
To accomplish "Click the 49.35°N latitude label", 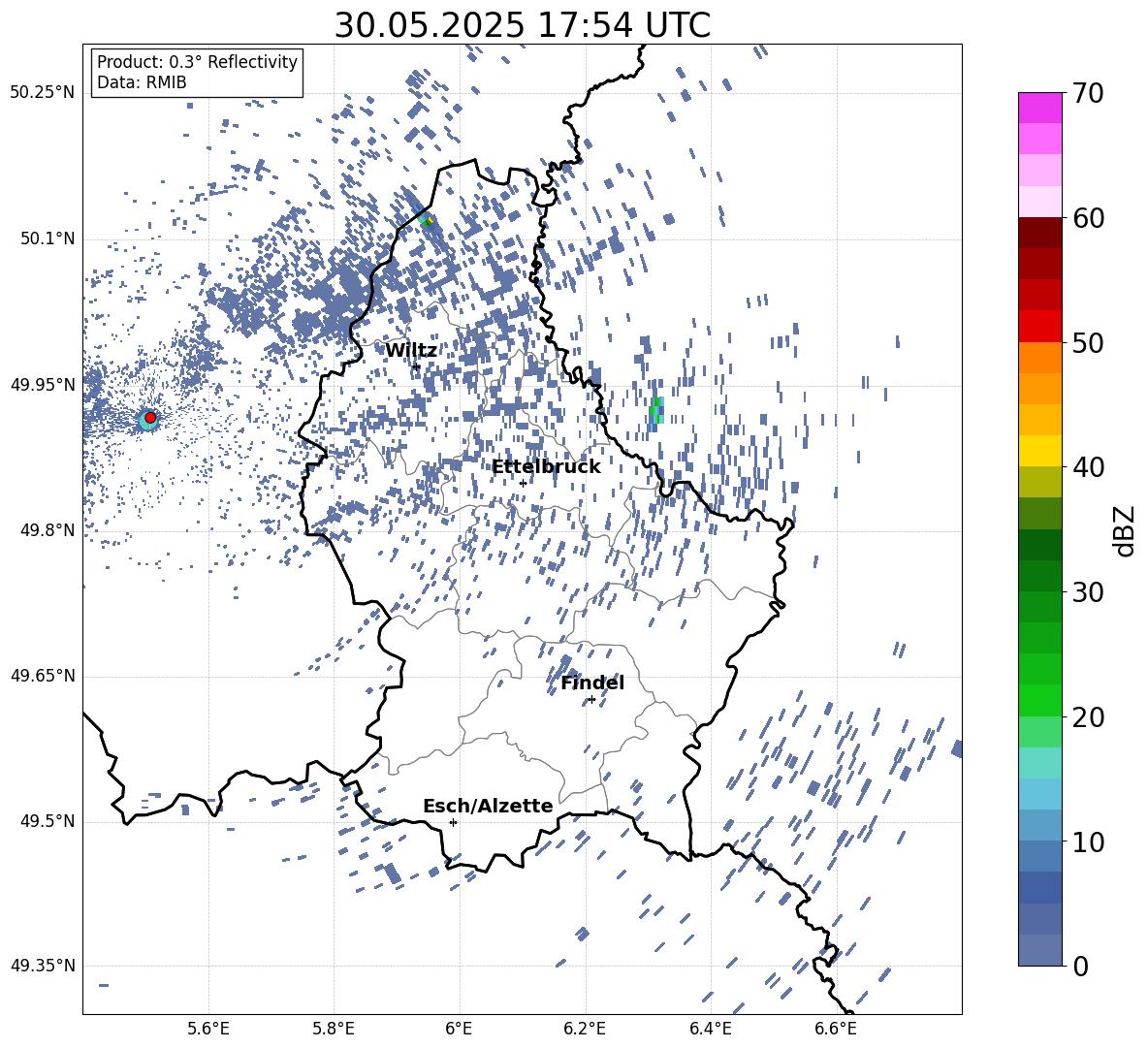I will point(43,966).
